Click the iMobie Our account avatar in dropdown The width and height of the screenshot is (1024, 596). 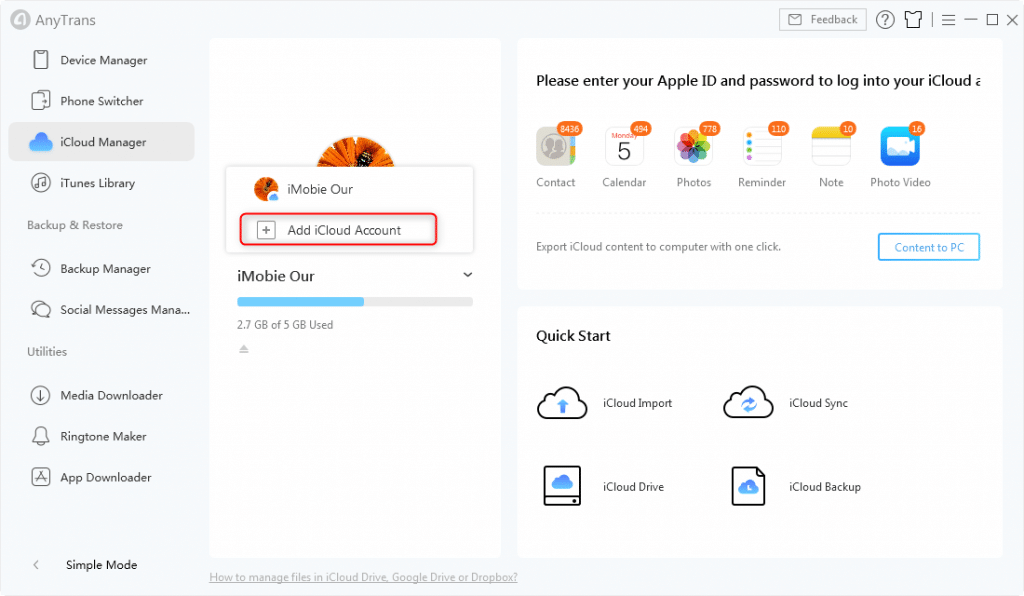pos(266,189)
